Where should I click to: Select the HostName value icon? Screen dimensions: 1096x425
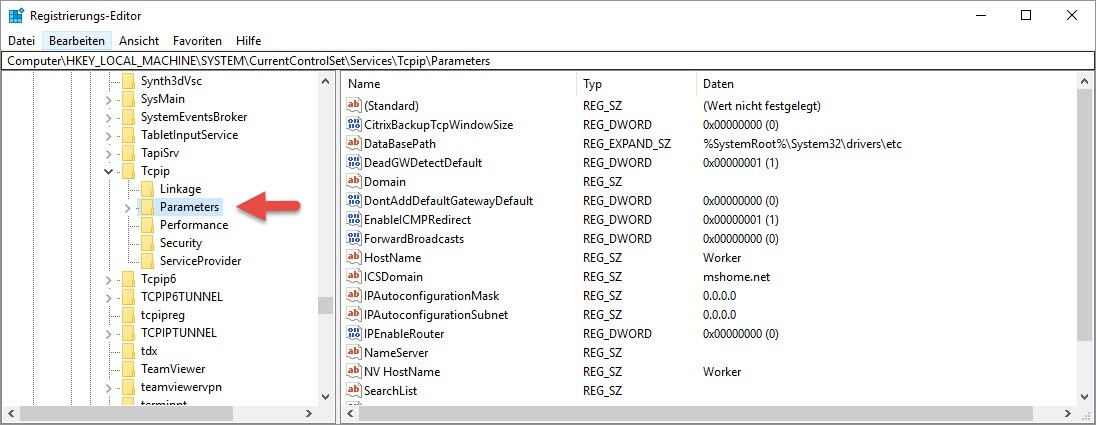coord(353,258)
